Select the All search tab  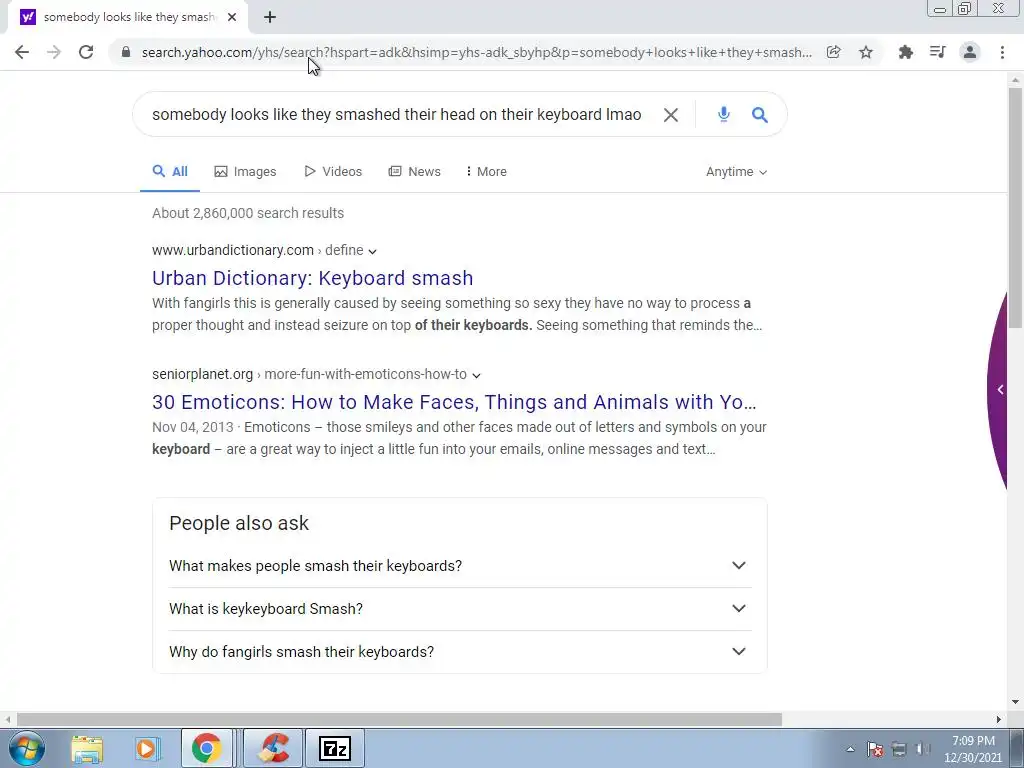pos(170,172)
